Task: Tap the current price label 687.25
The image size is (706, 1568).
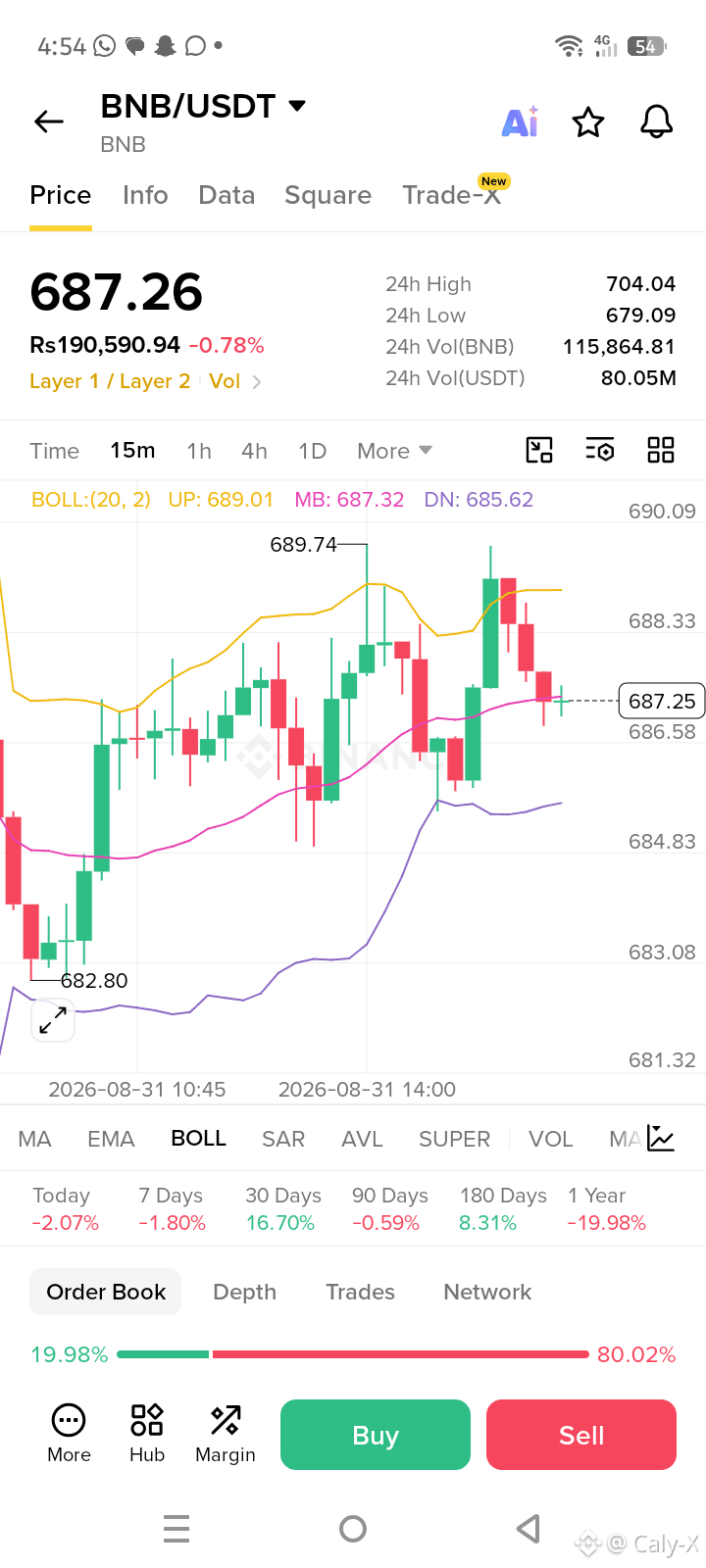Action: [662, 702]
